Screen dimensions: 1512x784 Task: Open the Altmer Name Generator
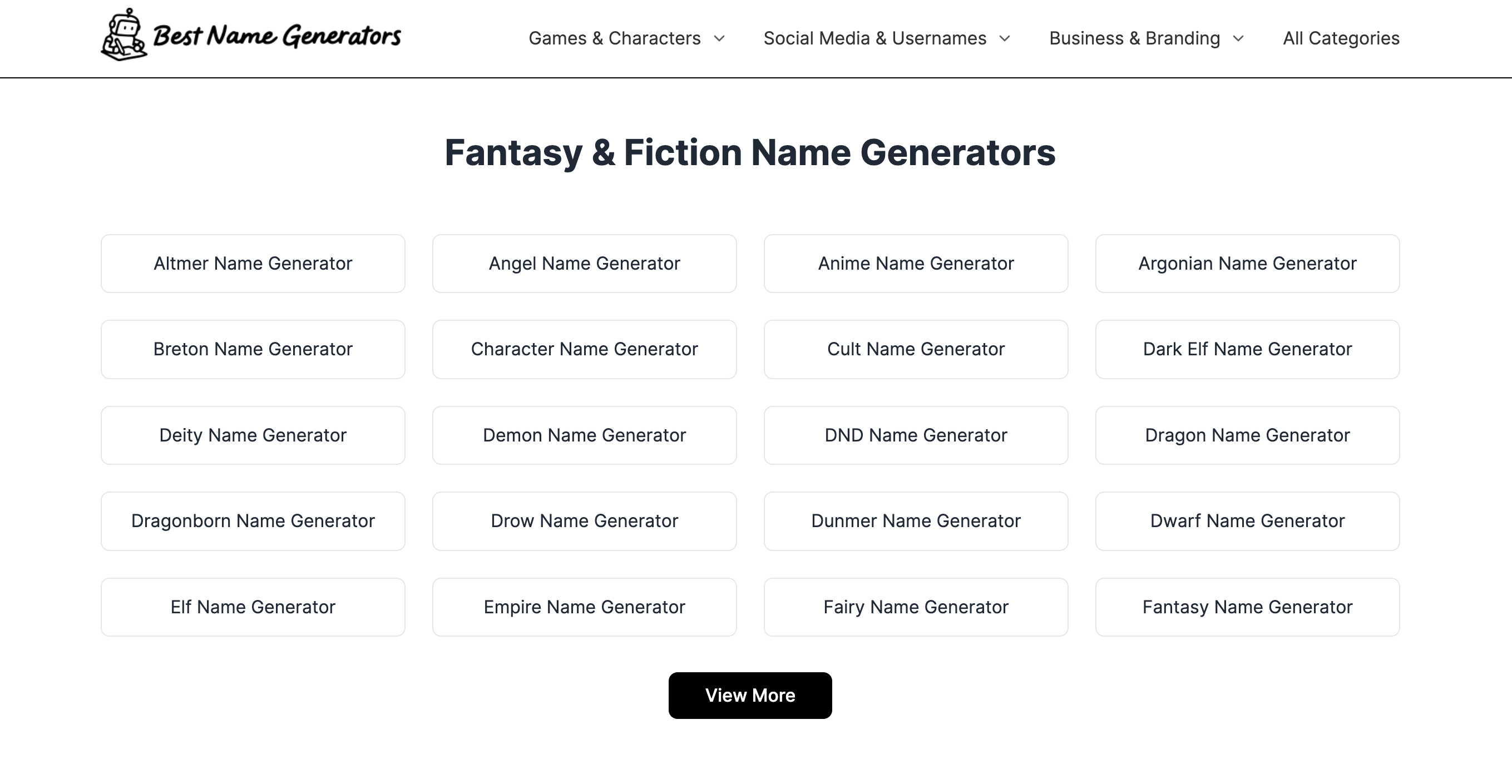click(253, 263)
